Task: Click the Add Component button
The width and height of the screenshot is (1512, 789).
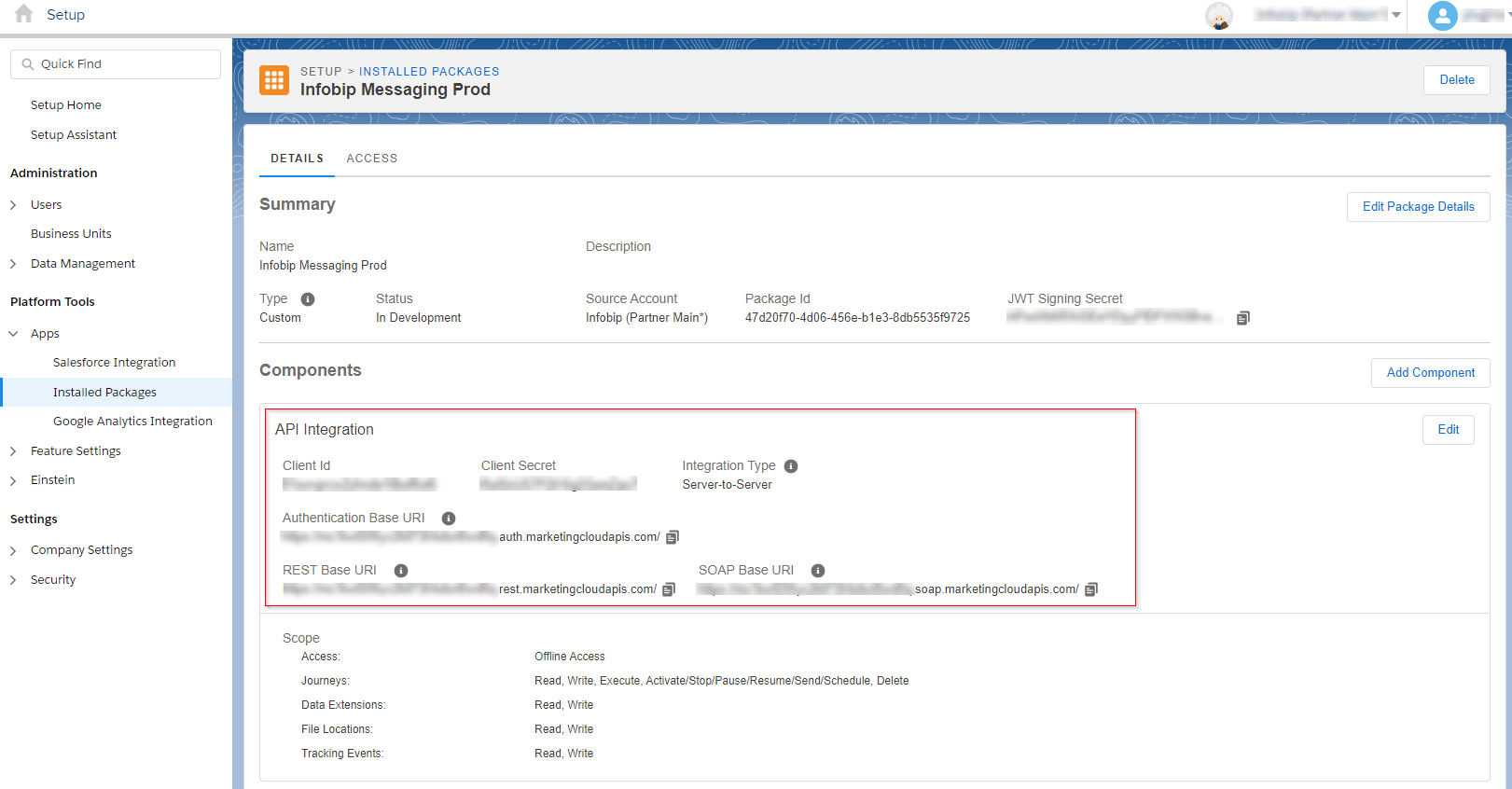Action: coord(1430,373)
